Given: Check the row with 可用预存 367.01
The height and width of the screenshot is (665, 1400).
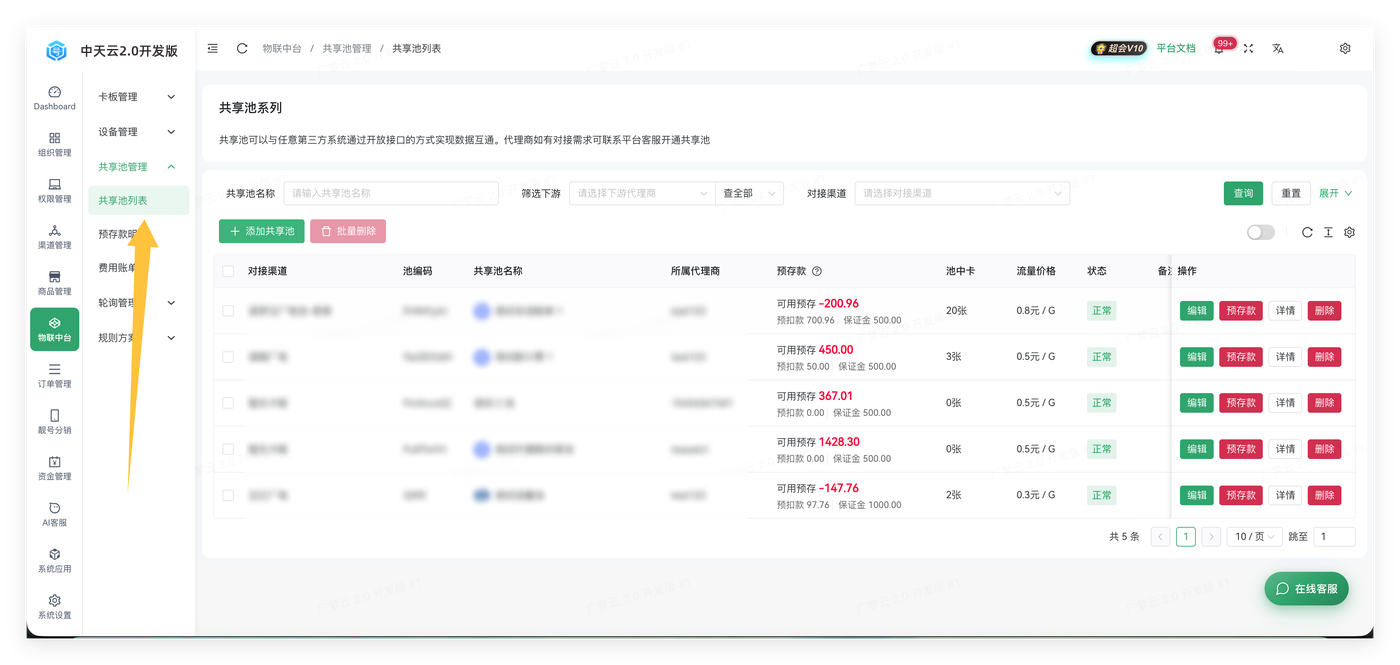Looking at the screenshot, I should click(x=228, y=403).
